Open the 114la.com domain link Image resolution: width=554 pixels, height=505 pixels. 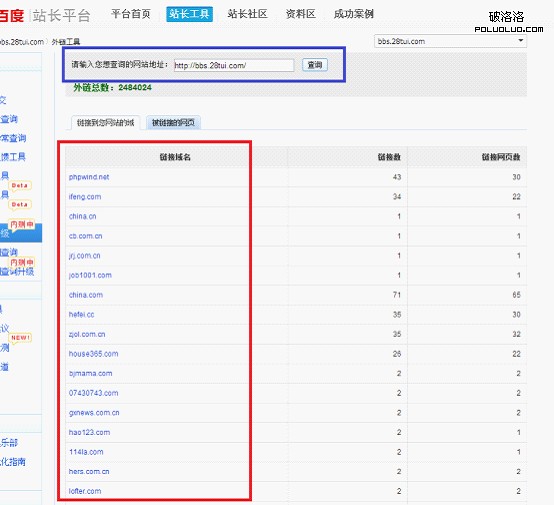[86, 452]
